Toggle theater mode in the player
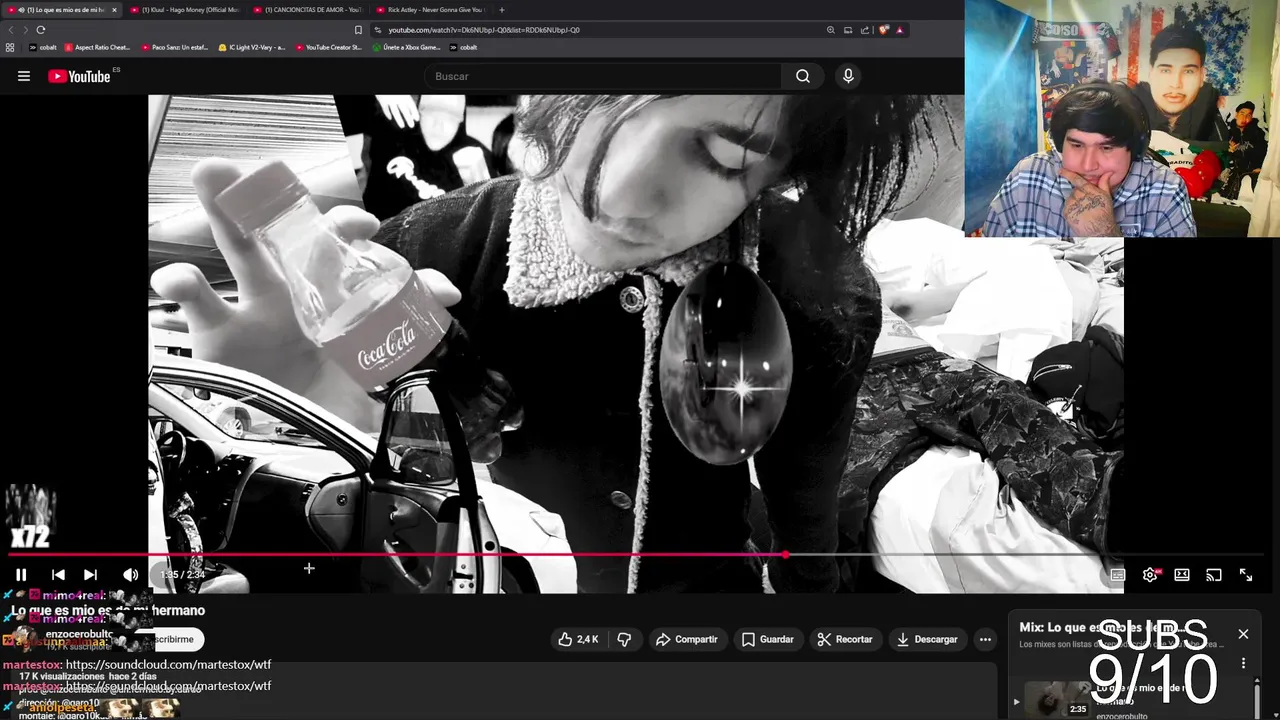The height and width of the screenshot is (720, 1280). tap(1182, 575)
